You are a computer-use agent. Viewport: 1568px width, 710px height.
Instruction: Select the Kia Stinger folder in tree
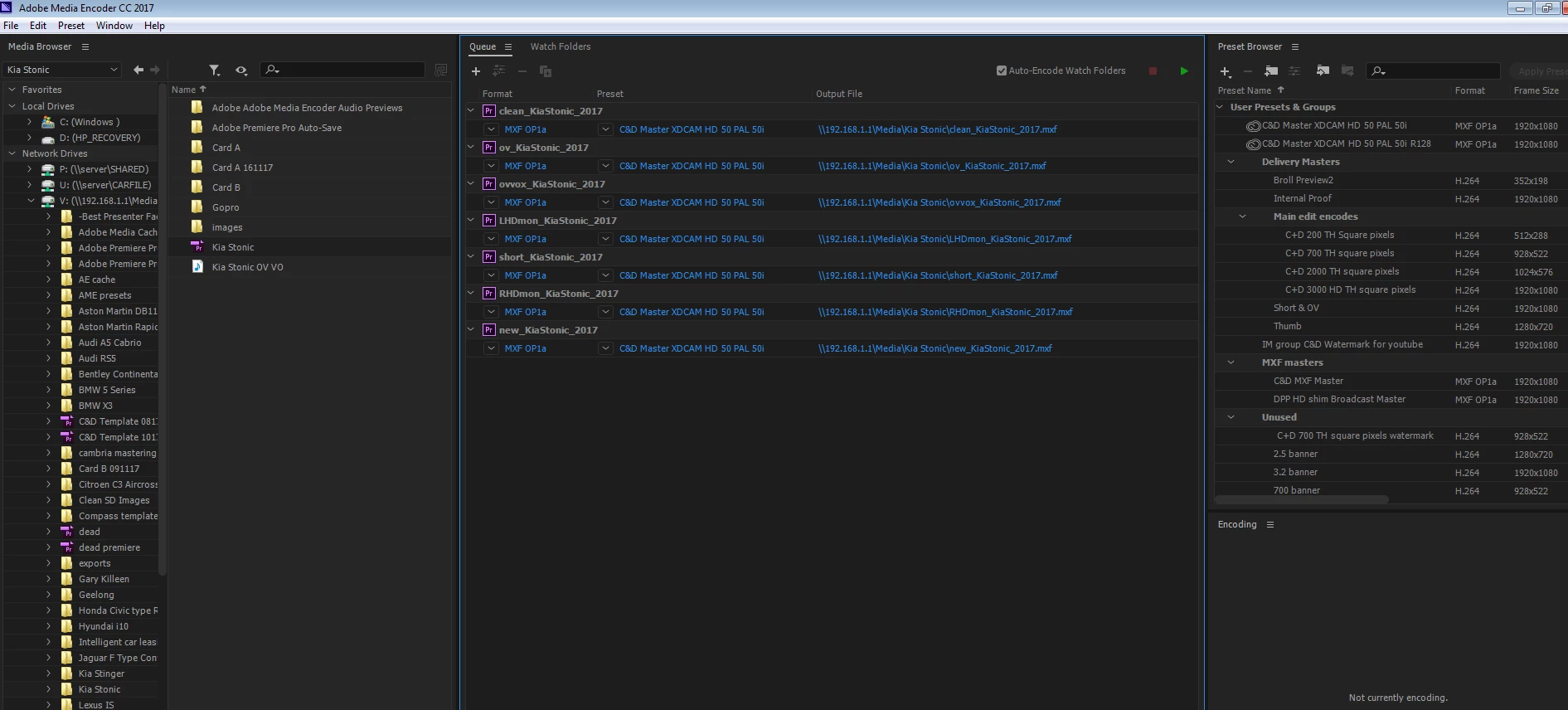[x=101, y=674]
